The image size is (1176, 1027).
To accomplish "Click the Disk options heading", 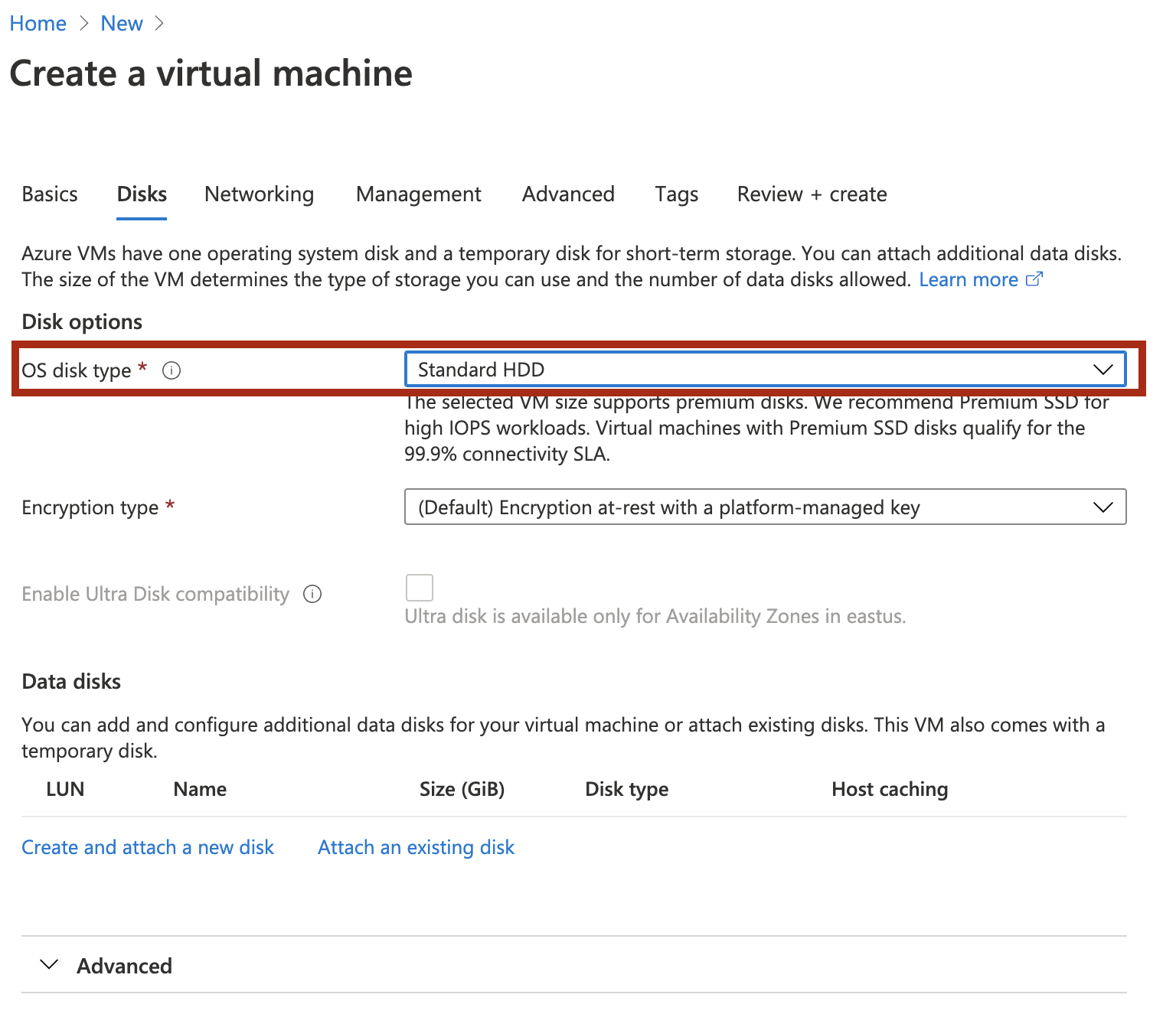I will coord(82,321).
